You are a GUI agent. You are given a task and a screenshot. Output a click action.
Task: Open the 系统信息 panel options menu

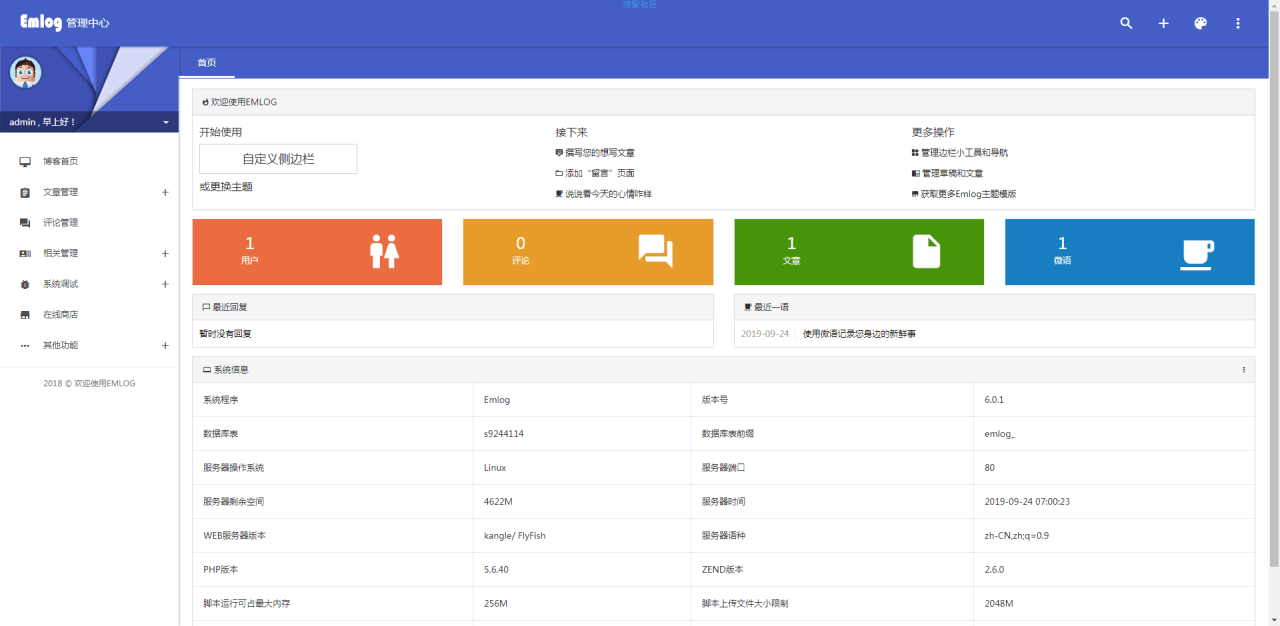[1243, 370]
